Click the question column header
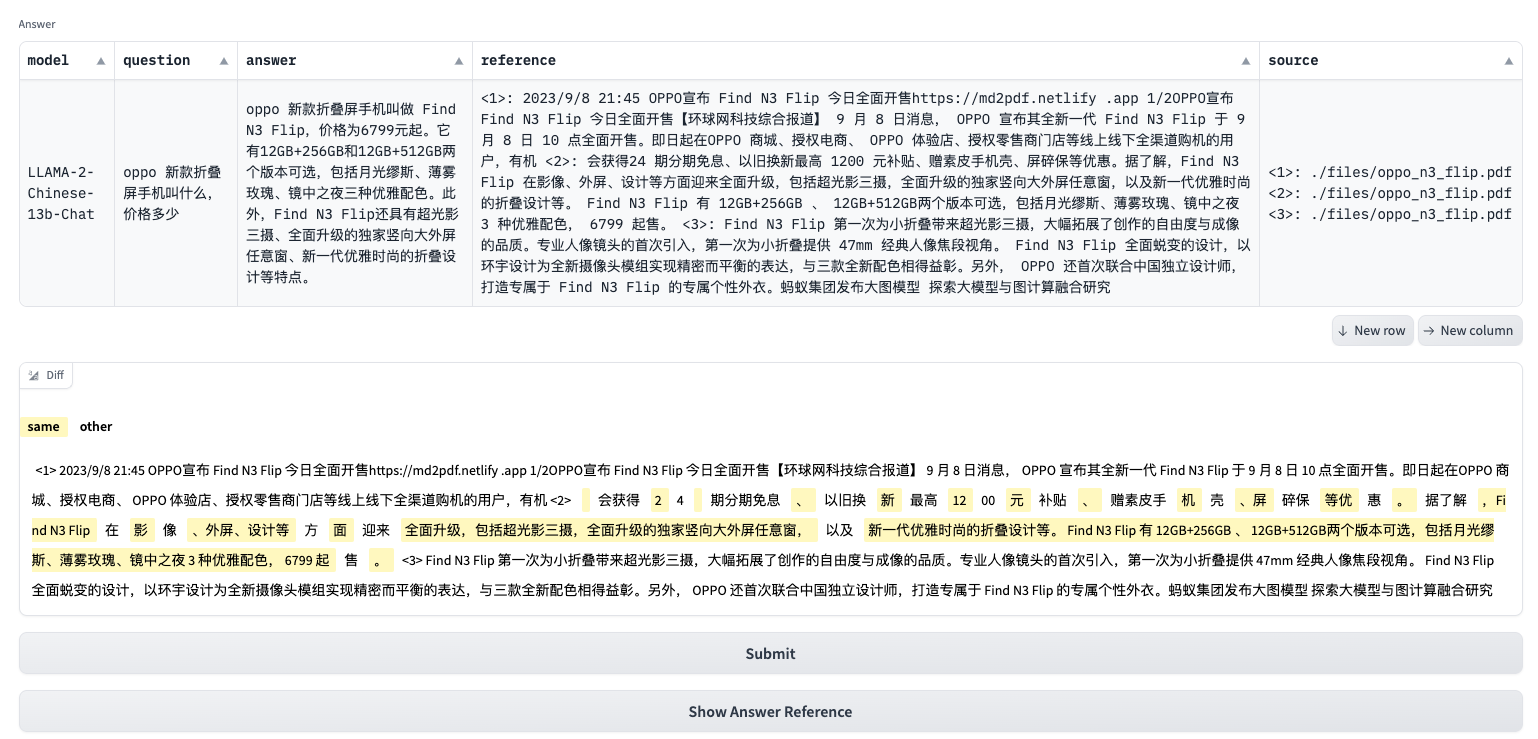This screenshot has width=1538, height=739. tap(176, 61)
